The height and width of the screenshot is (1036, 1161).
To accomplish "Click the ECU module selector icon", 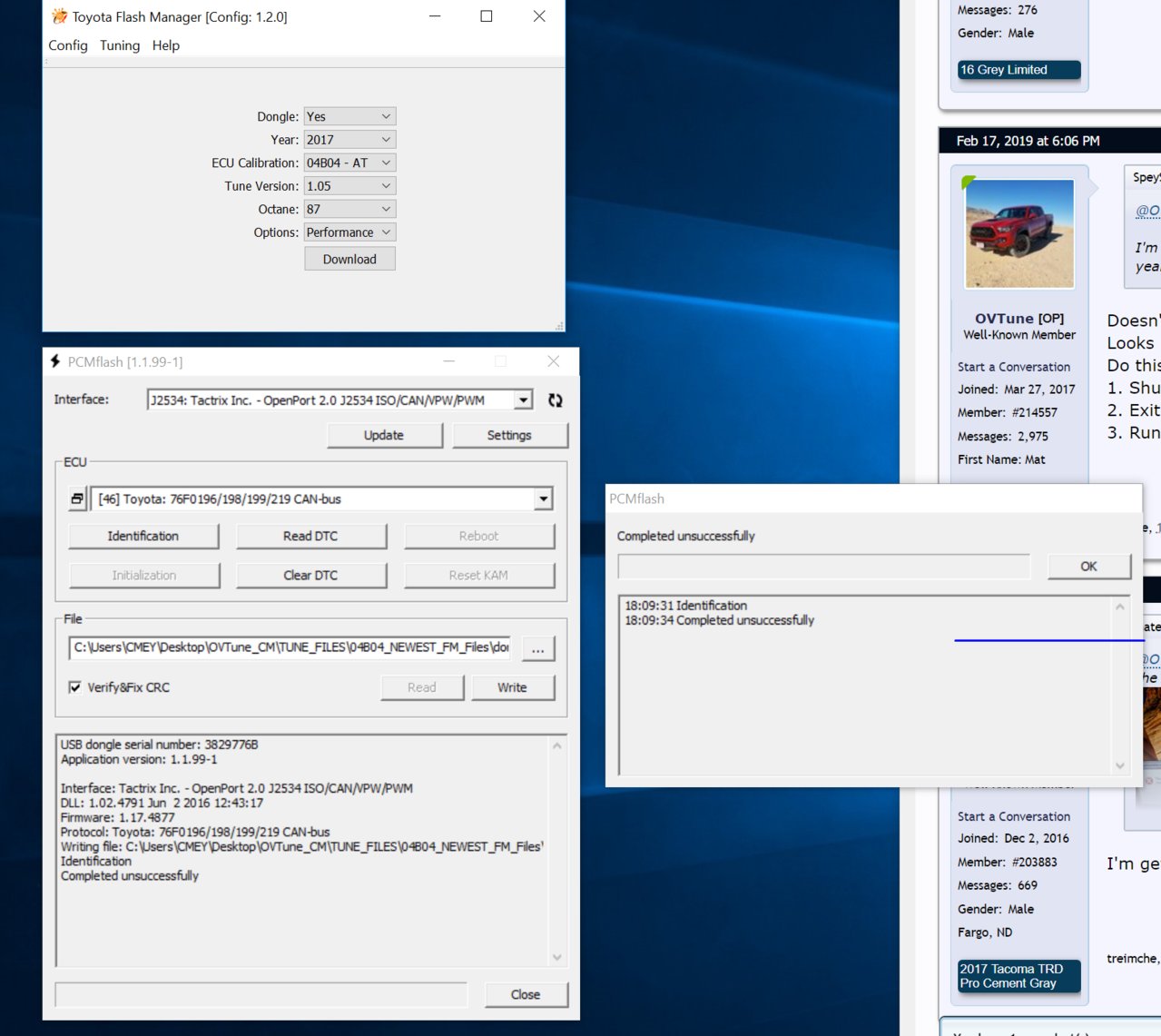I will tap(78, 498).
